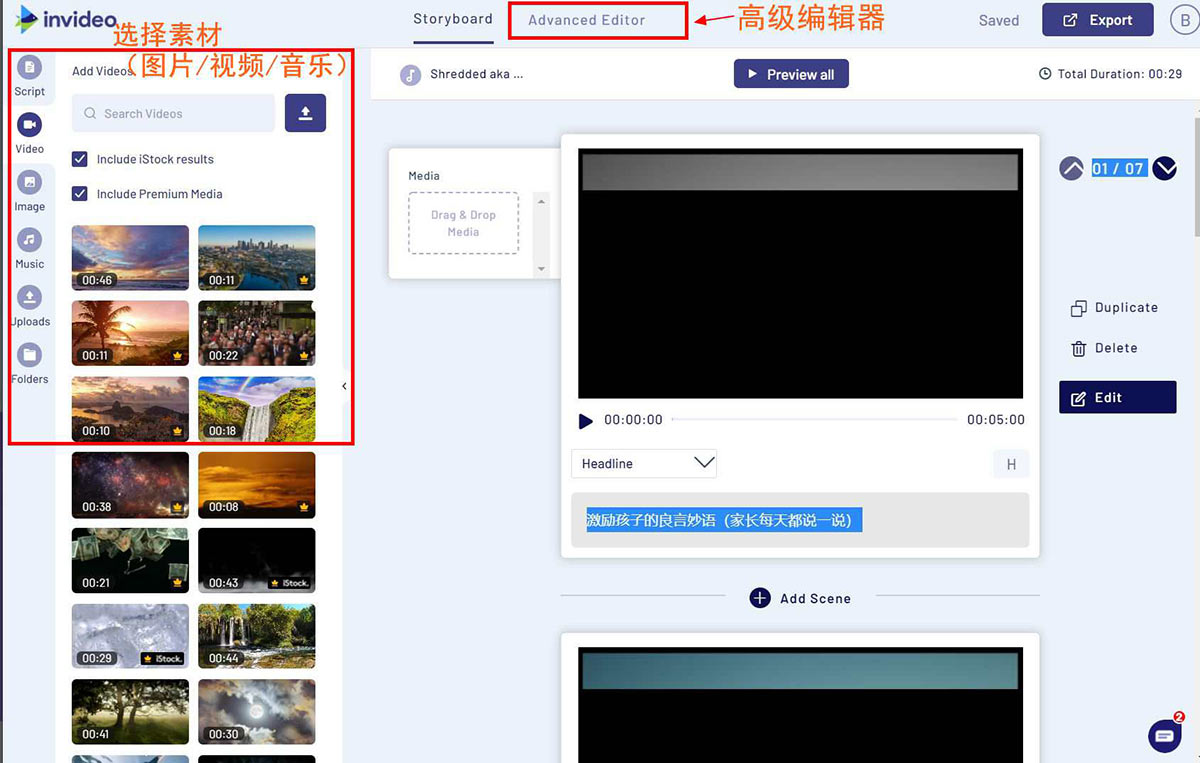Open the Uploads section icon
This screenshot has height=763, width=1200.
pyautogui.click(x=30, y=298)
